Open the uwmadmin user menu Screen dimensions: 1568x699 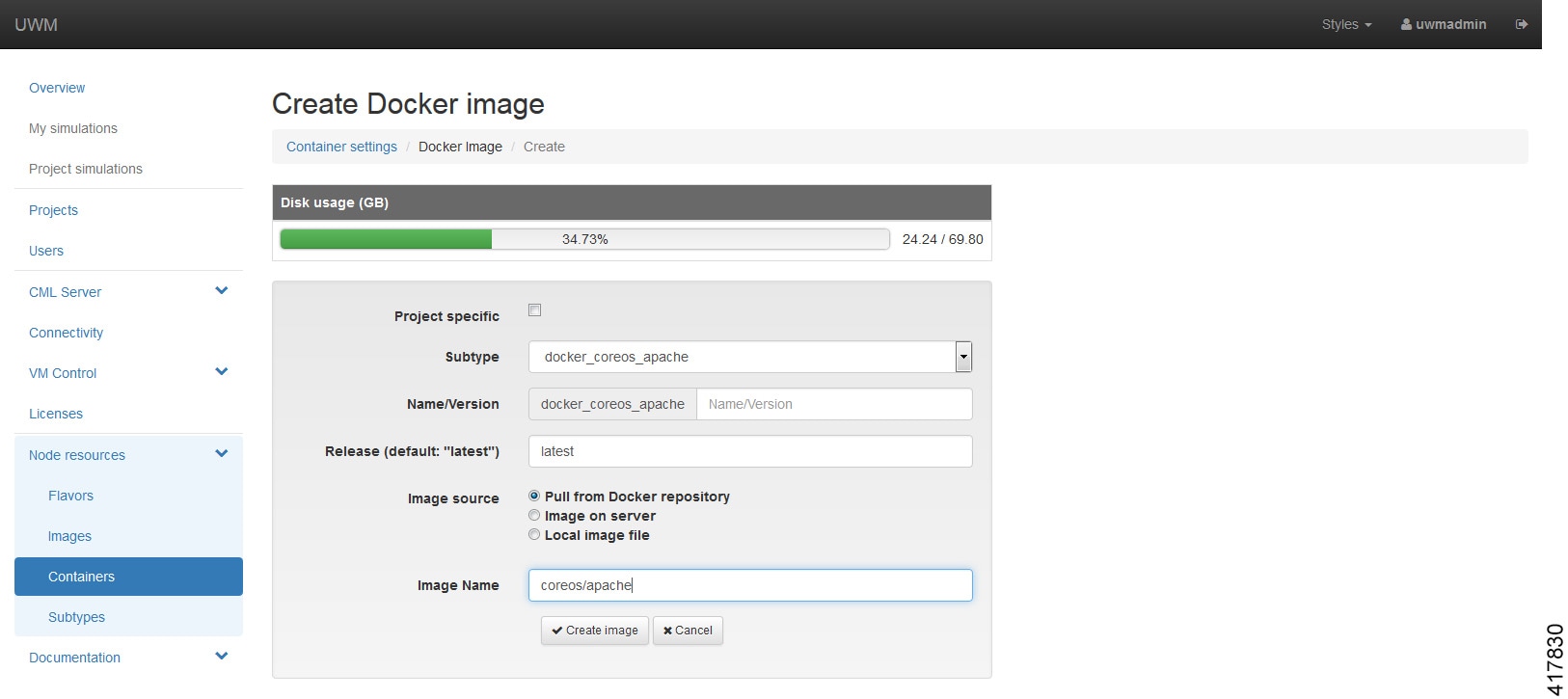(x=1443, y=24)
